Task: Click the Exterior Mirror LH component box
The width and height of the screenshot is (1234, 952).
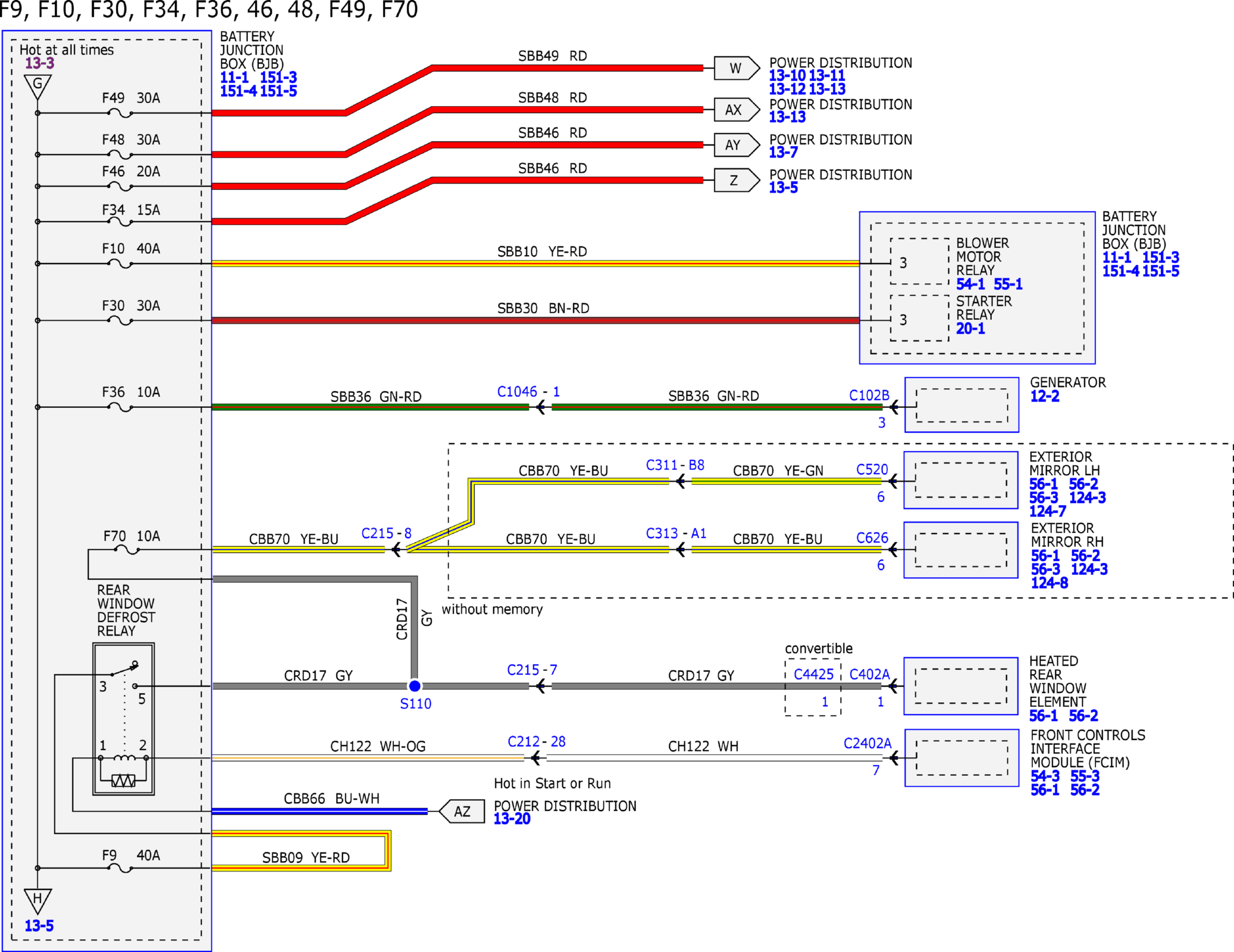Action: click(961, 480)
